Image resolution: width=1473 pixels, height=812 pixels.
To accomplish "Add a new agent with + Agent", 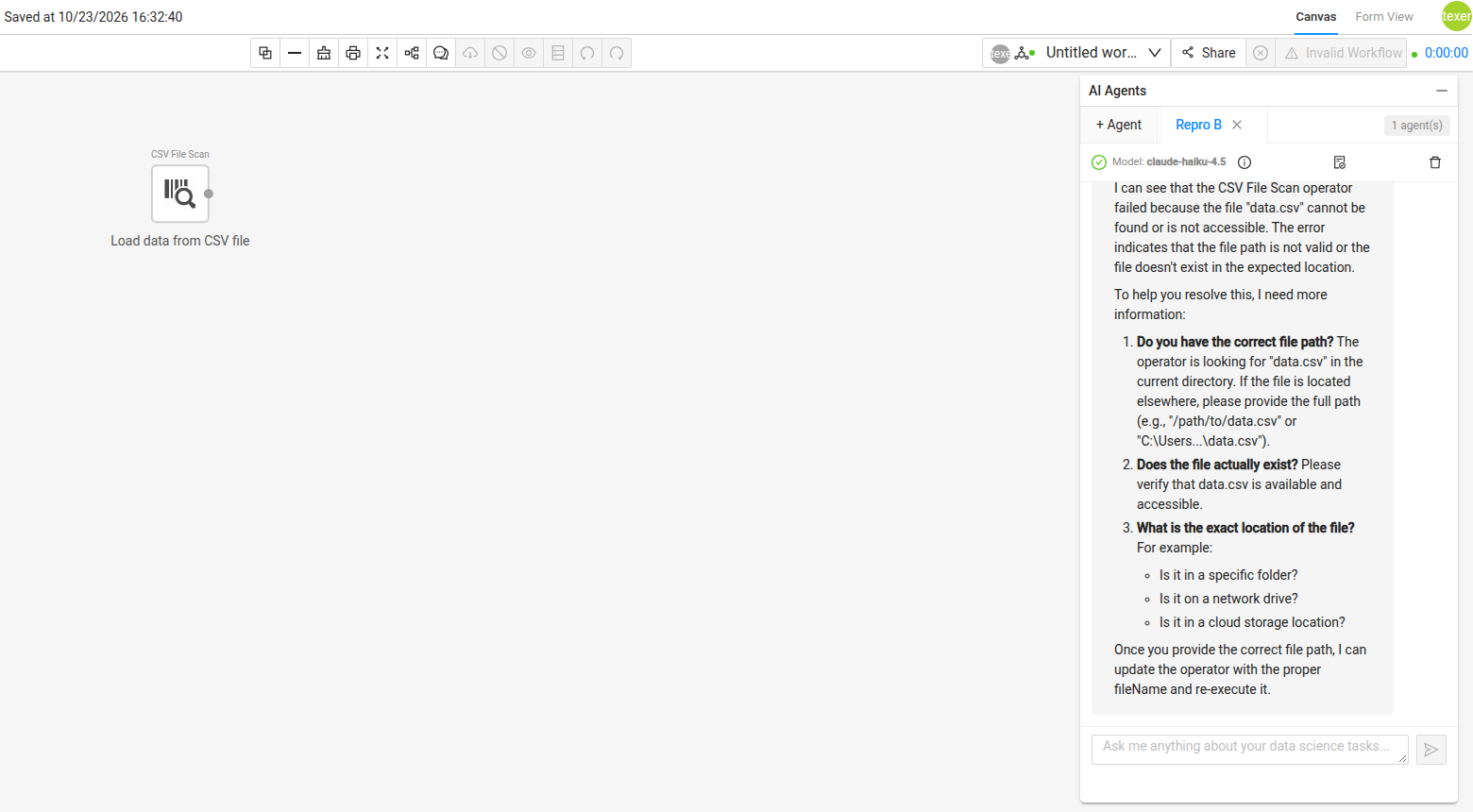I will click(x=1119, y=125).
